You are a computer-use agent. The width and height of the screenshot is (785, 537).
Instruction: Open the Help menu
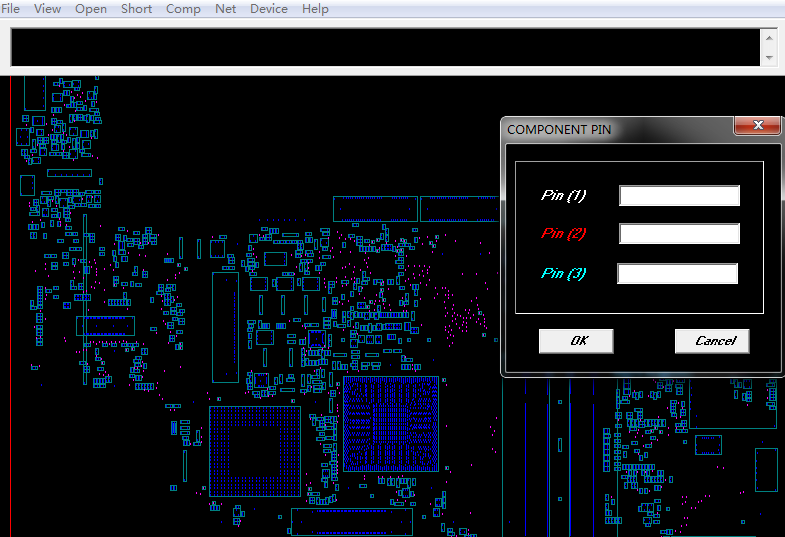click(x=315, y=9)
